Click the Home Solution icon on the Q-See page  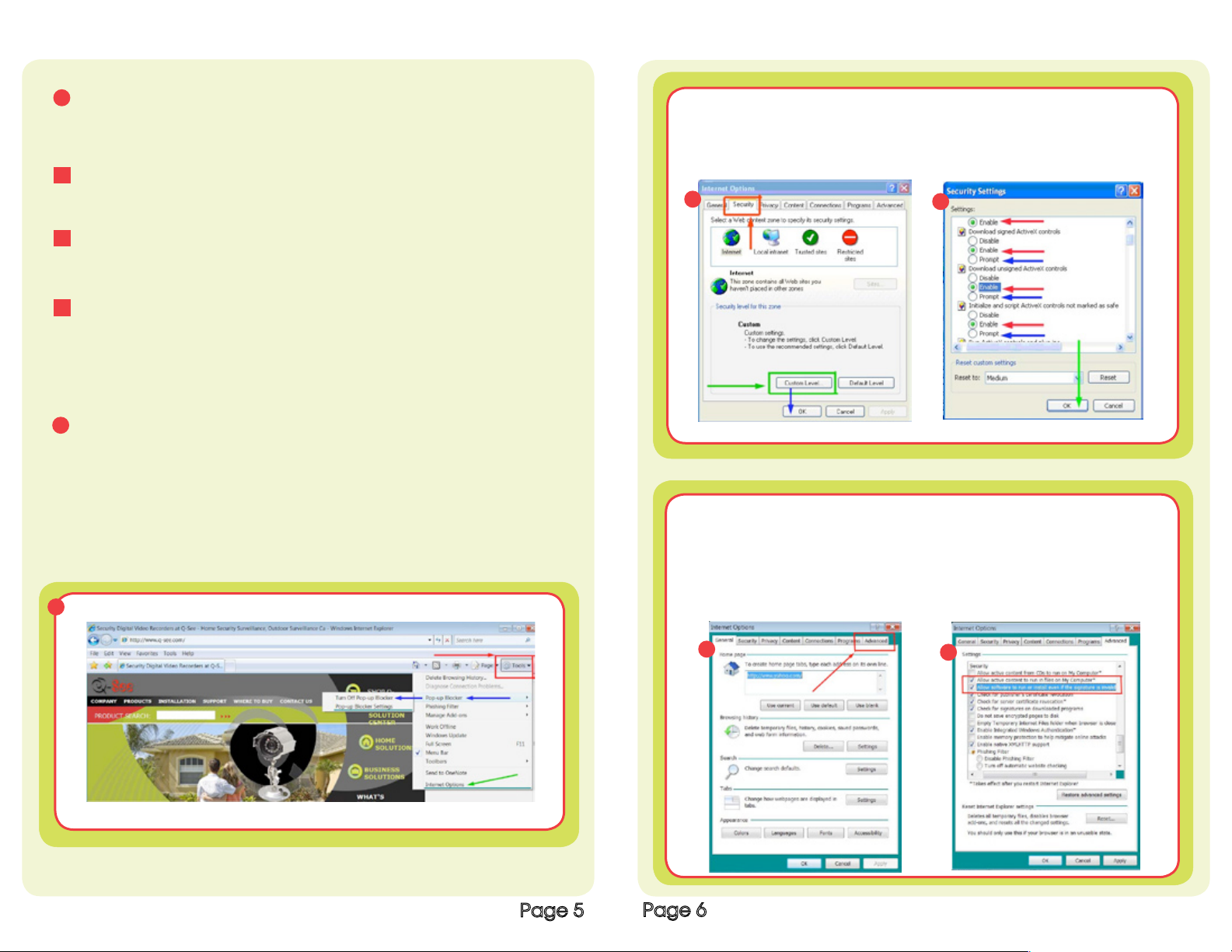point(366,742)
